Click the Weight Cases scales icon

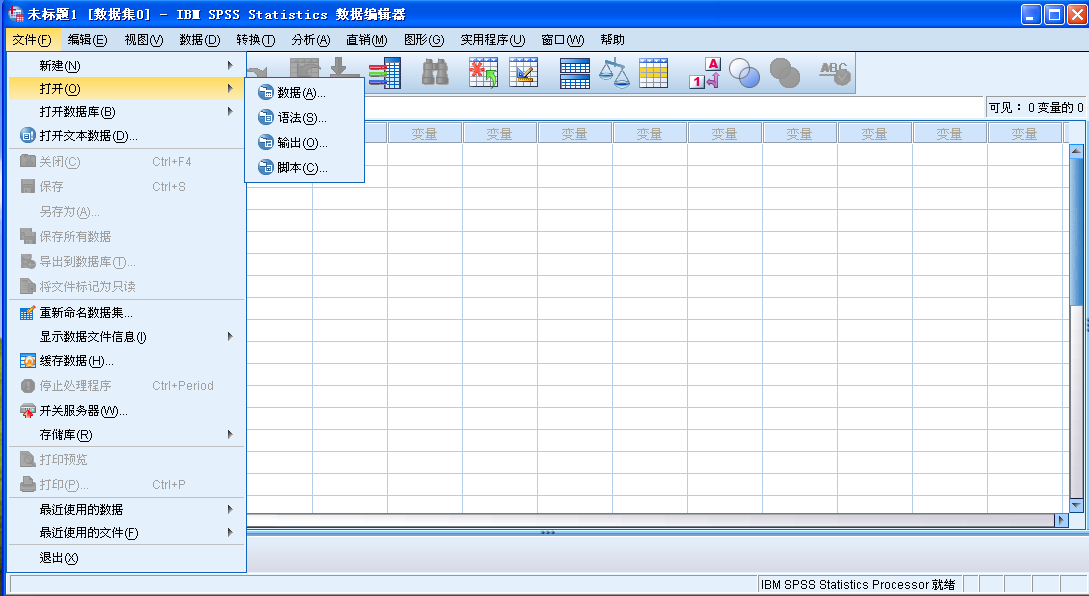pos(614,73)
